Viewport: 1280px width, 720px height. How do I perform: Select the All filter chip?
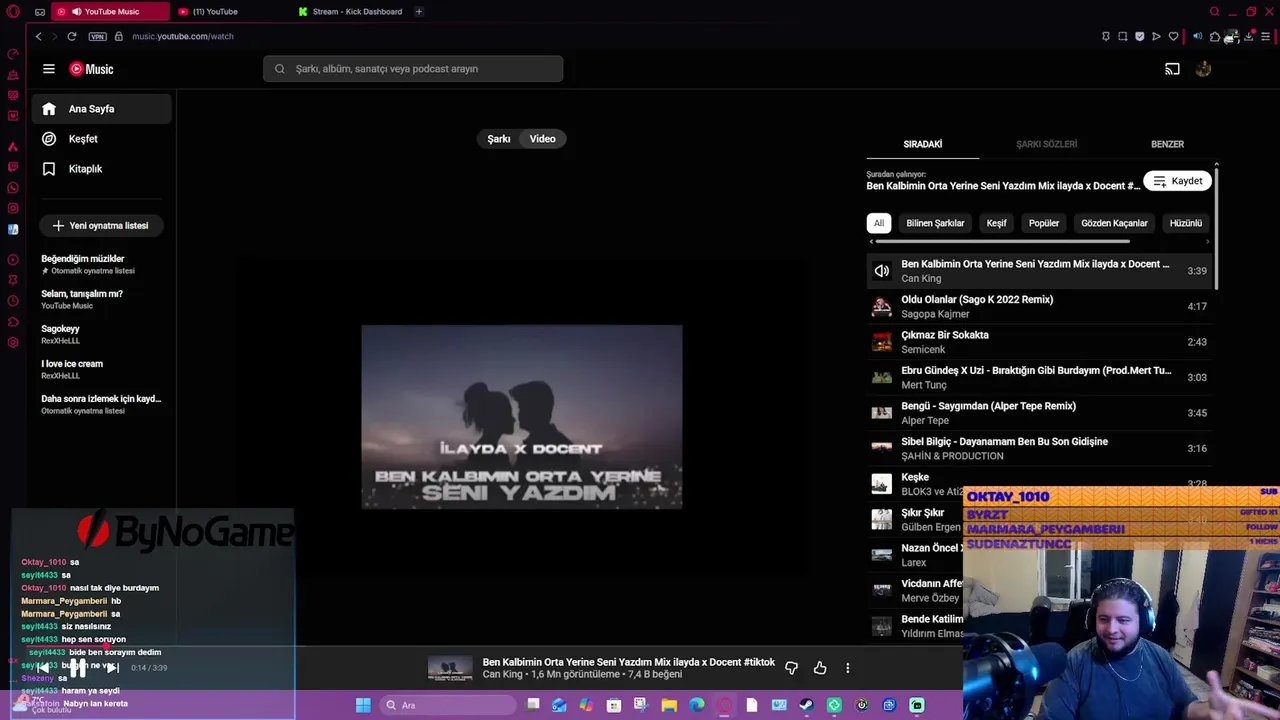(878, 223)
